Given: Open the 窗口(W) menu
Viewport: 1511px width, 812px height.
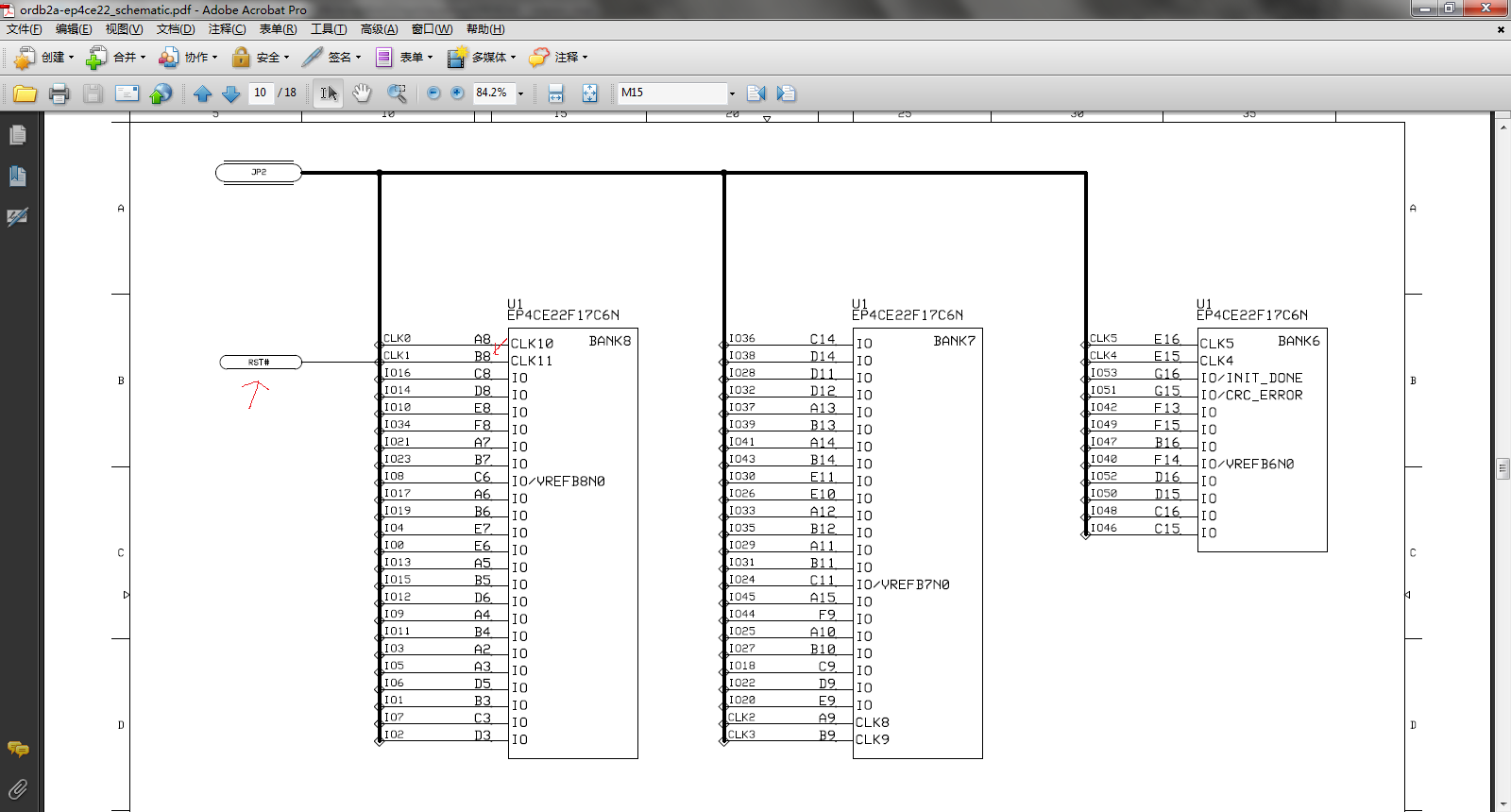Looking at the screenshot, I should point(432,29).
